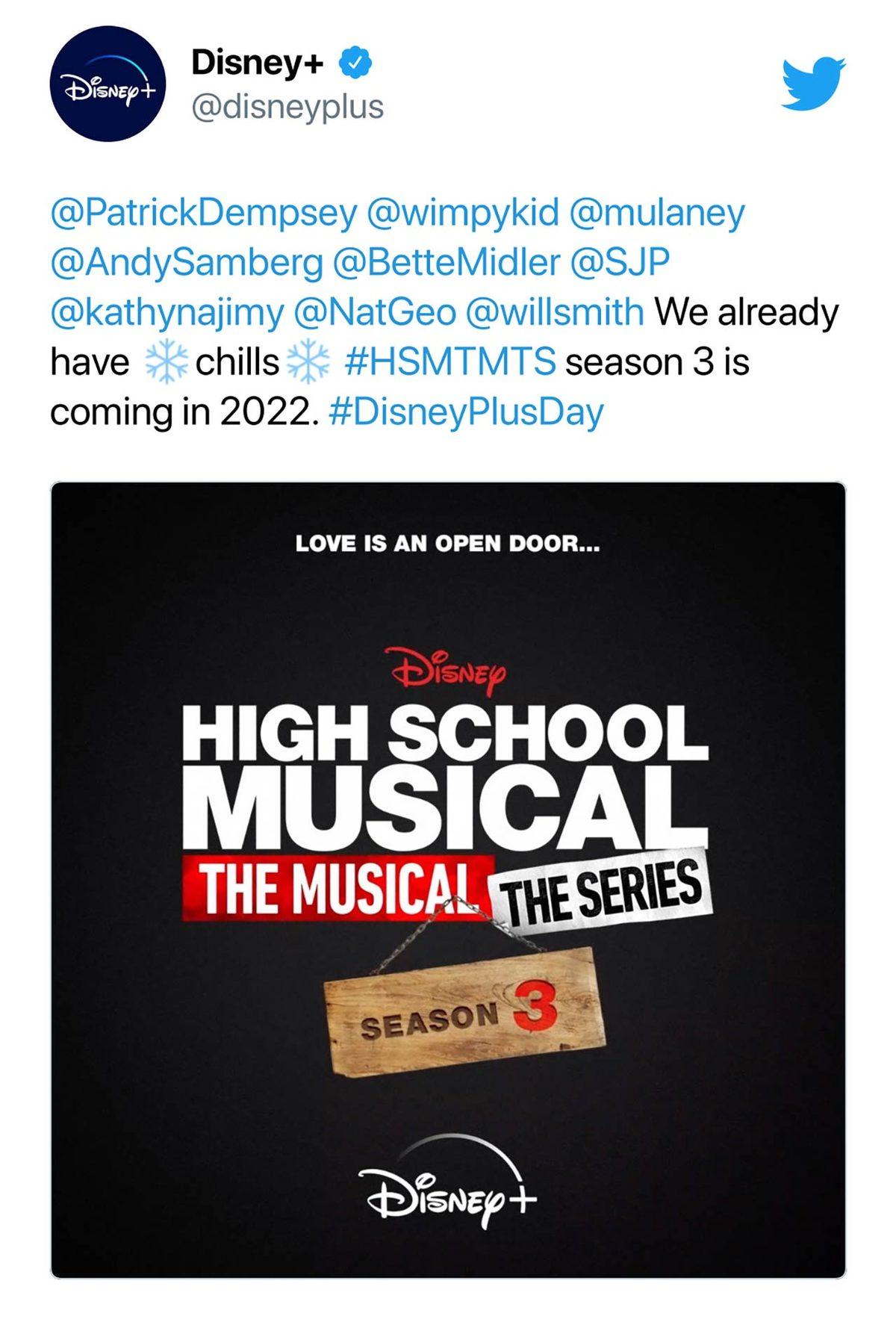The height and width of the screenshot is (1322, 896).
Task: Open the @mulaney mention
Action: (x=657, y=213)
